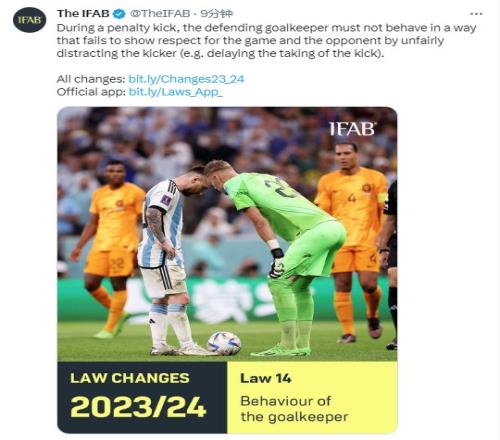
Task: Open The IFAB profile avatar
Action: [29, 20]
